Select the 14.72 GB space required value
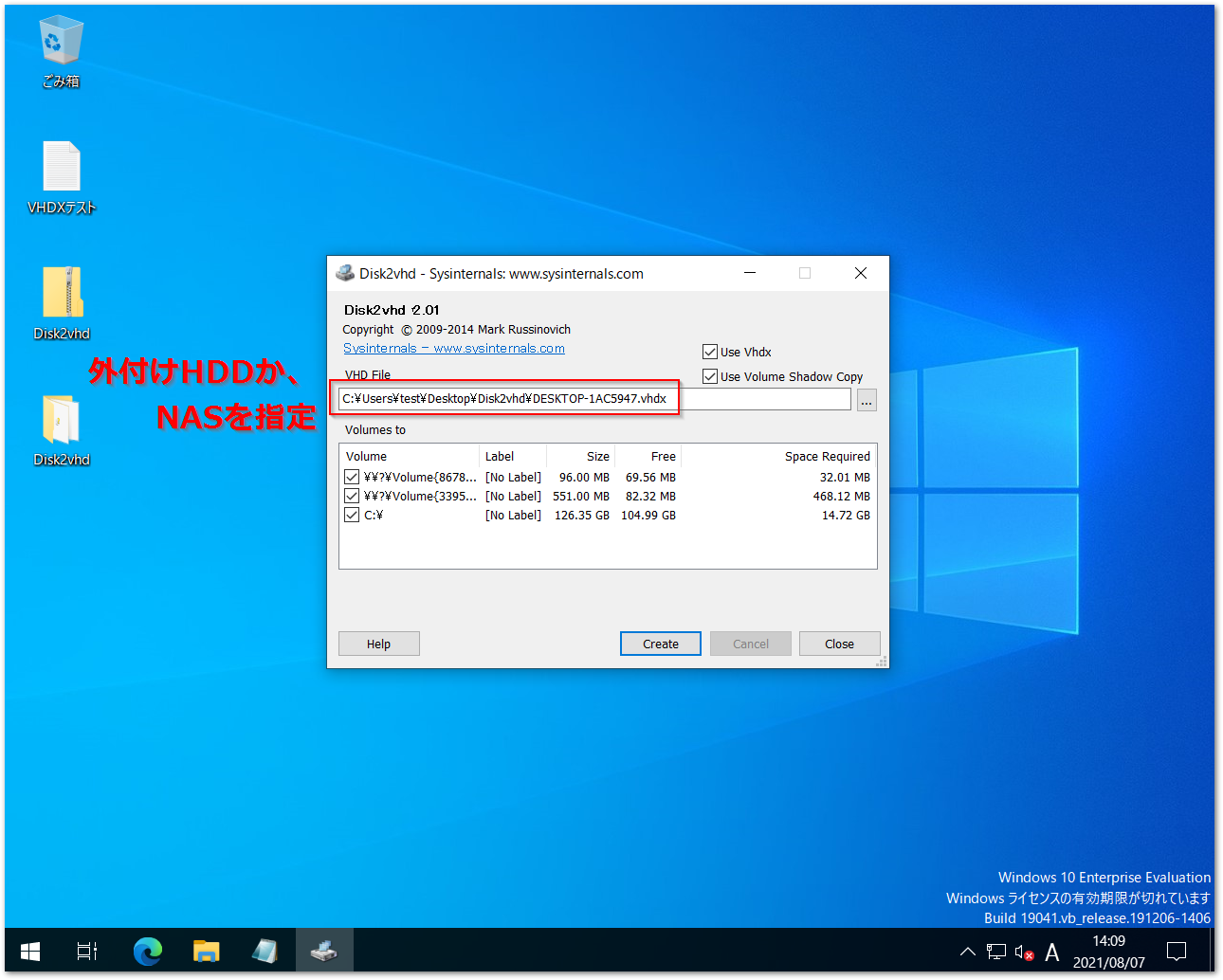Image resolution: width=1223 pixels, height=980 pixels. pos(846,515)
